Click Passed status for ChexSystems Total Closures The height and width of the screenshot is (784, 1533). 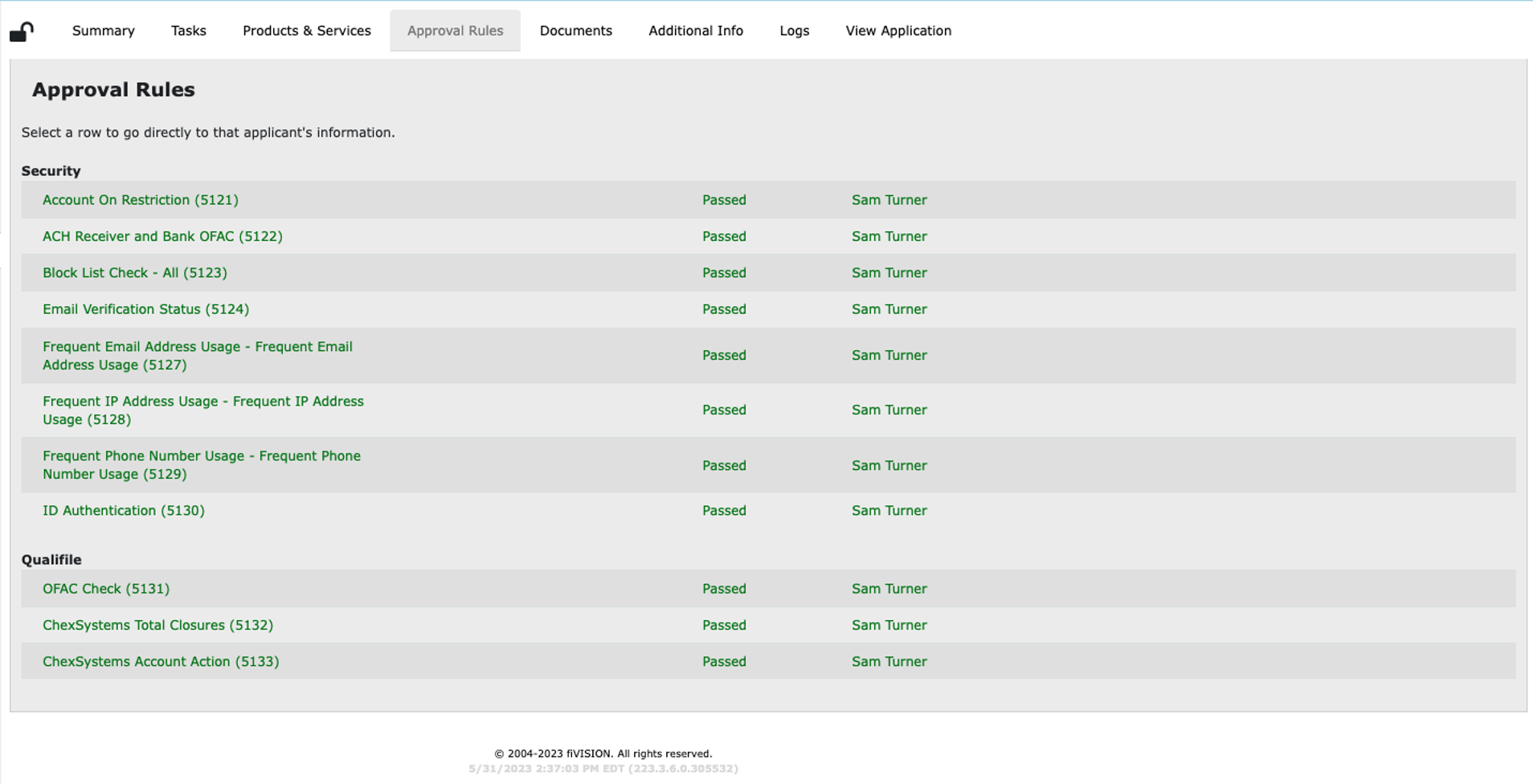click(x=724, y=625)
